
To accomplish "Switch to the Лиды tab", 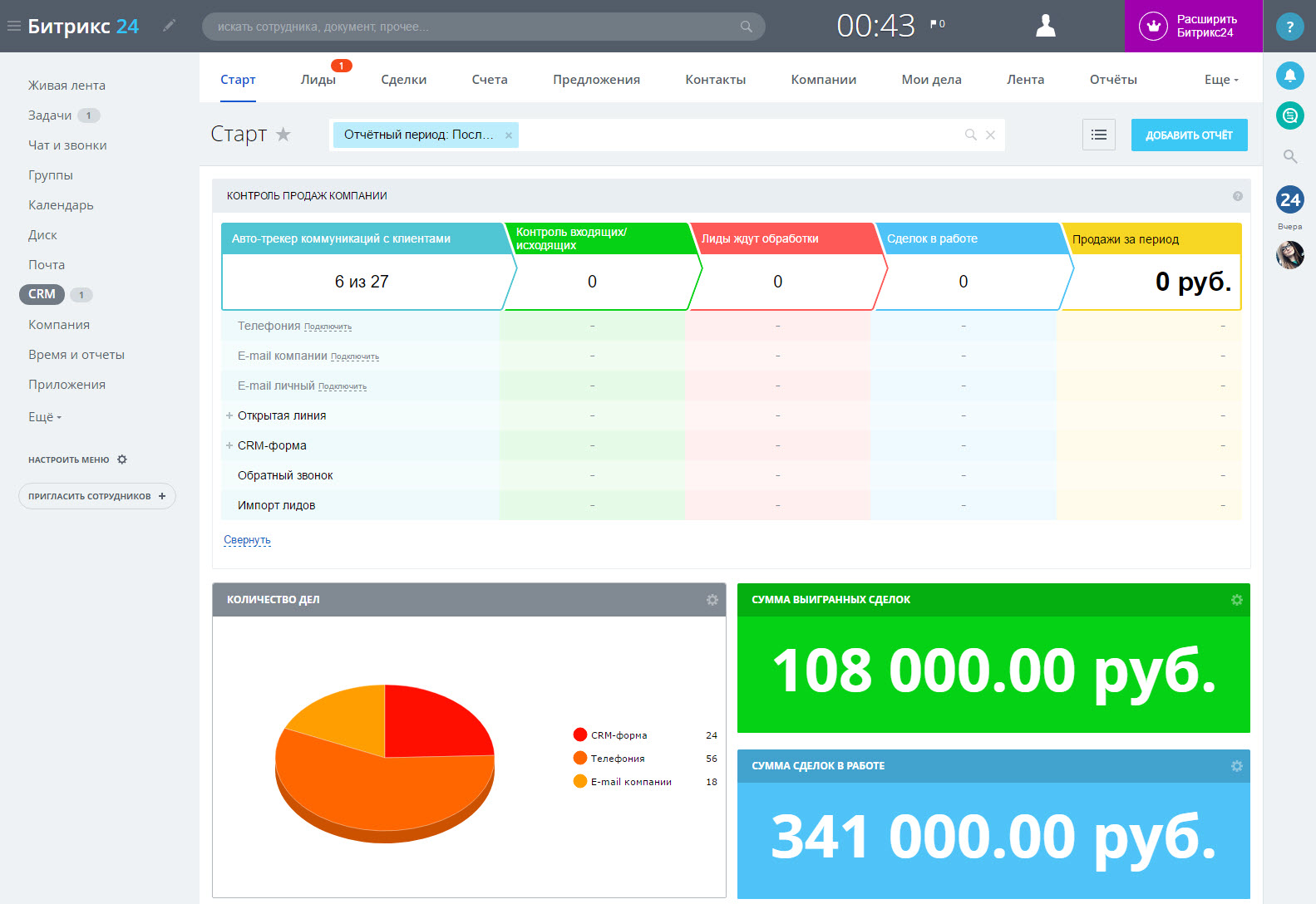I will (318, 80).
